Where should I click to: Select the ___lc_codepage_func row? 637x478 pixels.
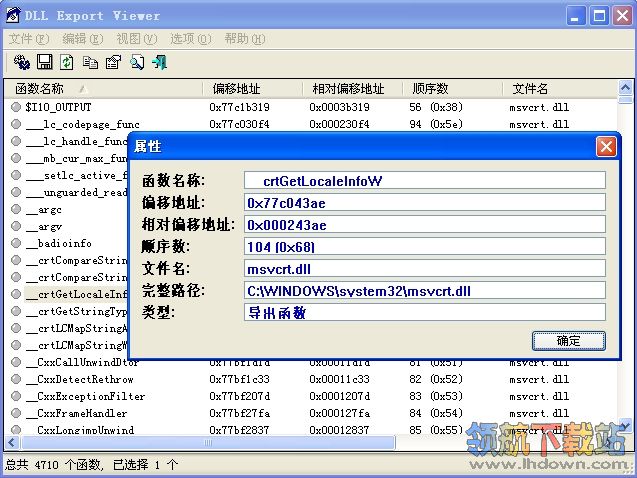(x=311, y=124)
